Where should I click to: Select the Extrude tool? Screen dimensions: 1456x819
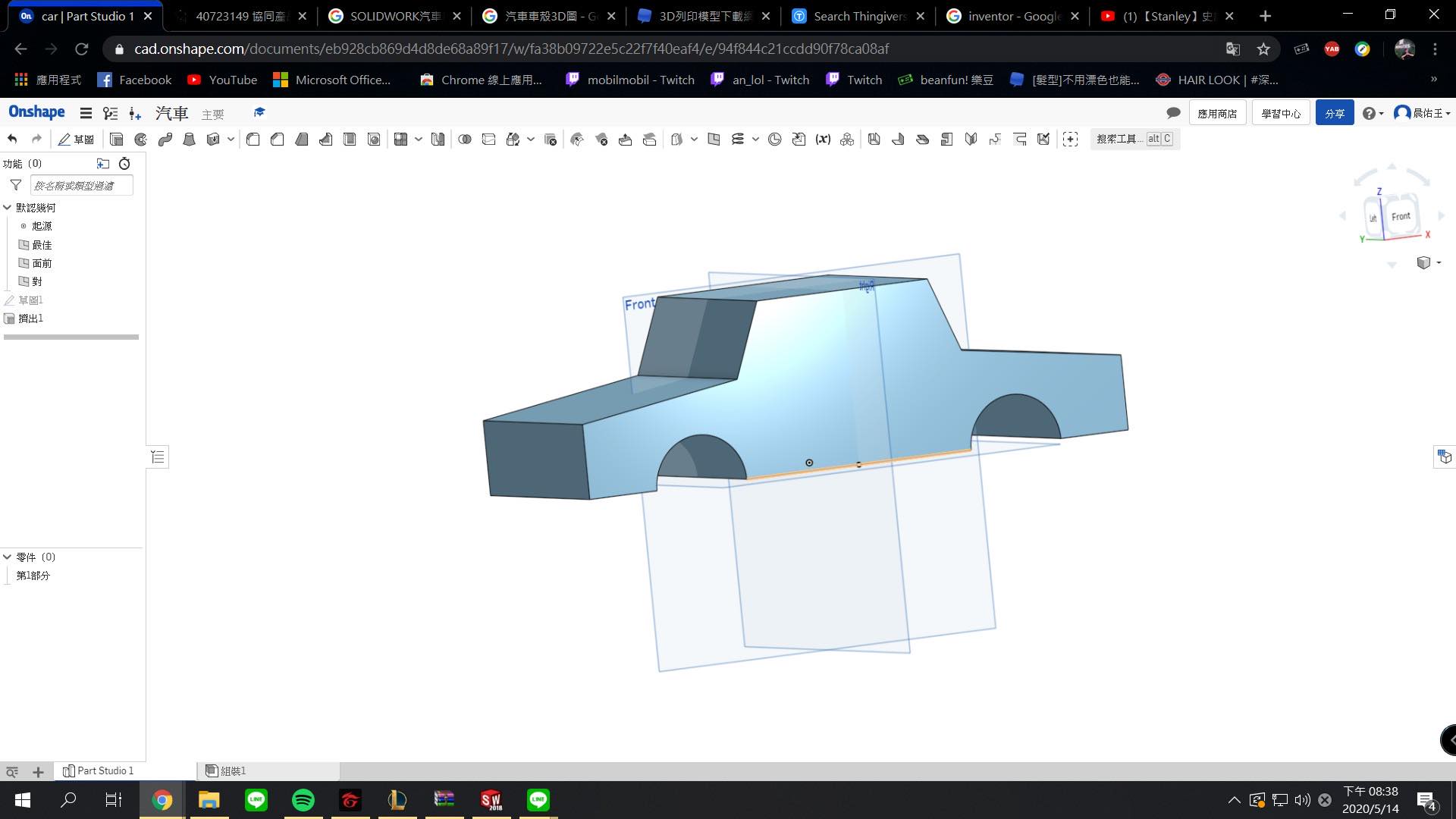(116, 139)
